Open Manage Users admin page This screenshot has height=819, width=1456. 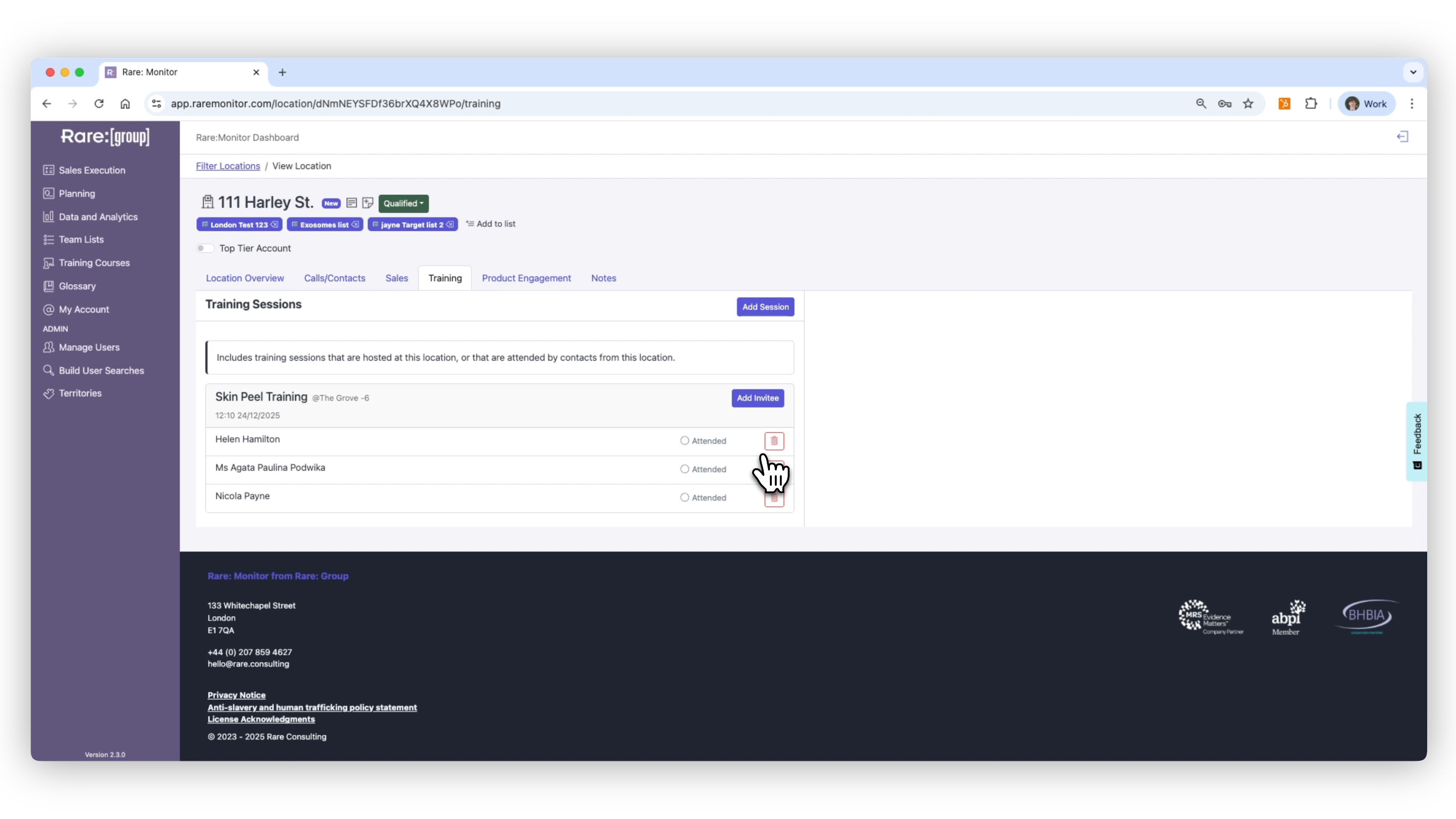tap(81, 347)
